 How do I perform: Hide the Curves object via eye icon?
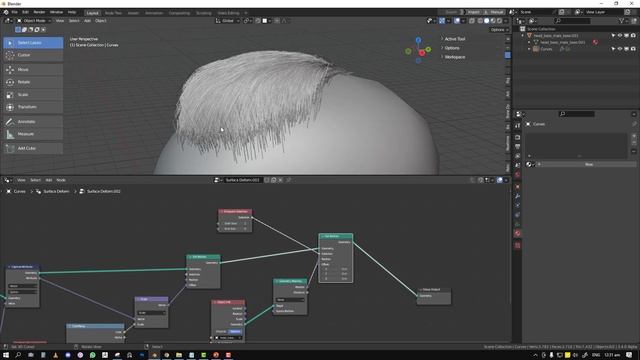click(x=620, y=49)
